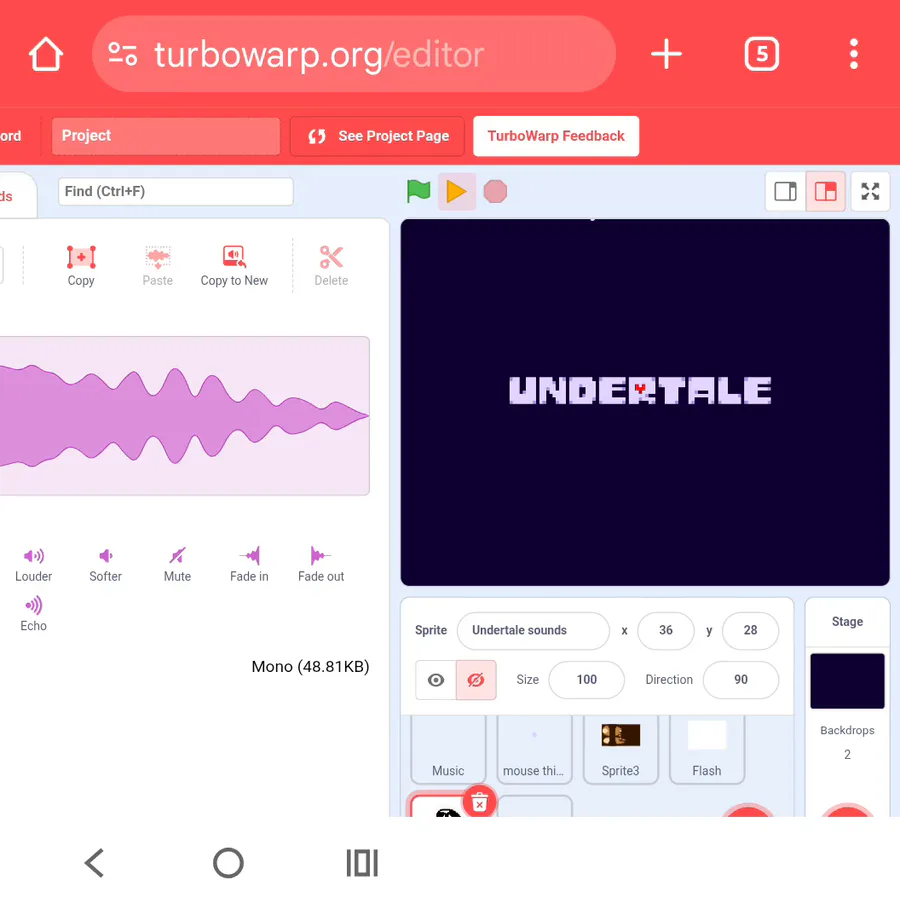The width and height of the screenshot is (900, 909).
Task: Hide the sprite with crossed eye
Action: pyautogui.click(x=476, y=680)
